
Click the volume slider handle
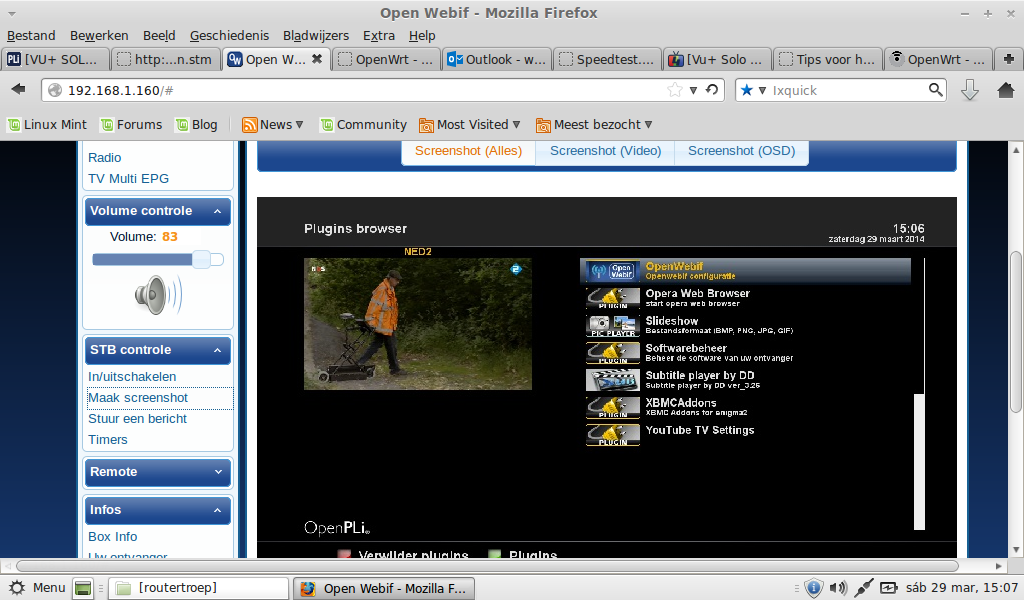point(202,259)
